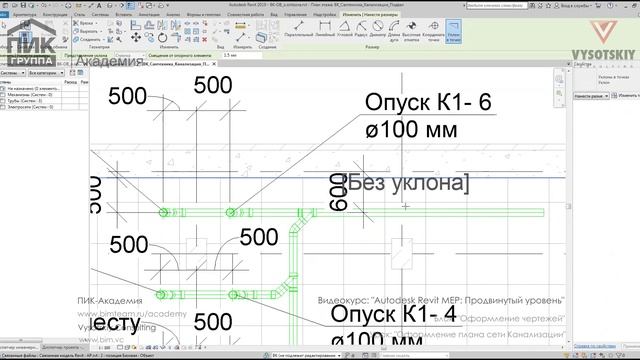This screenshot has height=360, width=640.
Task: Expand the Врезка dropdown arrow
Action: click(97, 23)
